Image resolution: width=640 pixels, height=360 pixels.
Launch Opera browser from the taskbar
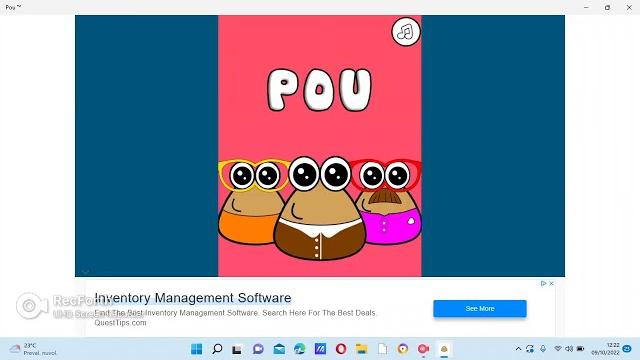coord(341,349)
